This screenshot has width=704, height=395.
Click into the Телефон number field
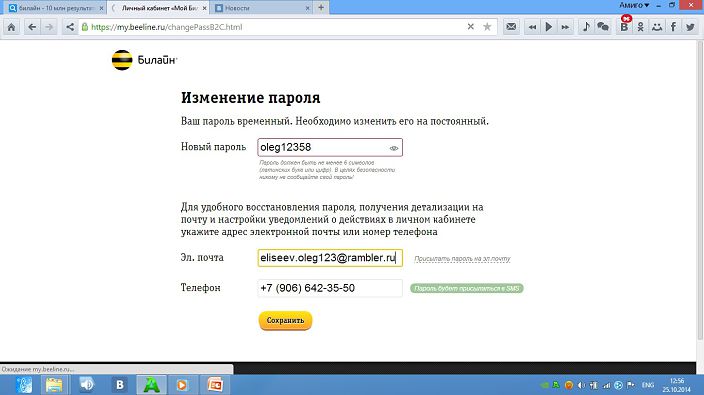(x=330, y=288)
